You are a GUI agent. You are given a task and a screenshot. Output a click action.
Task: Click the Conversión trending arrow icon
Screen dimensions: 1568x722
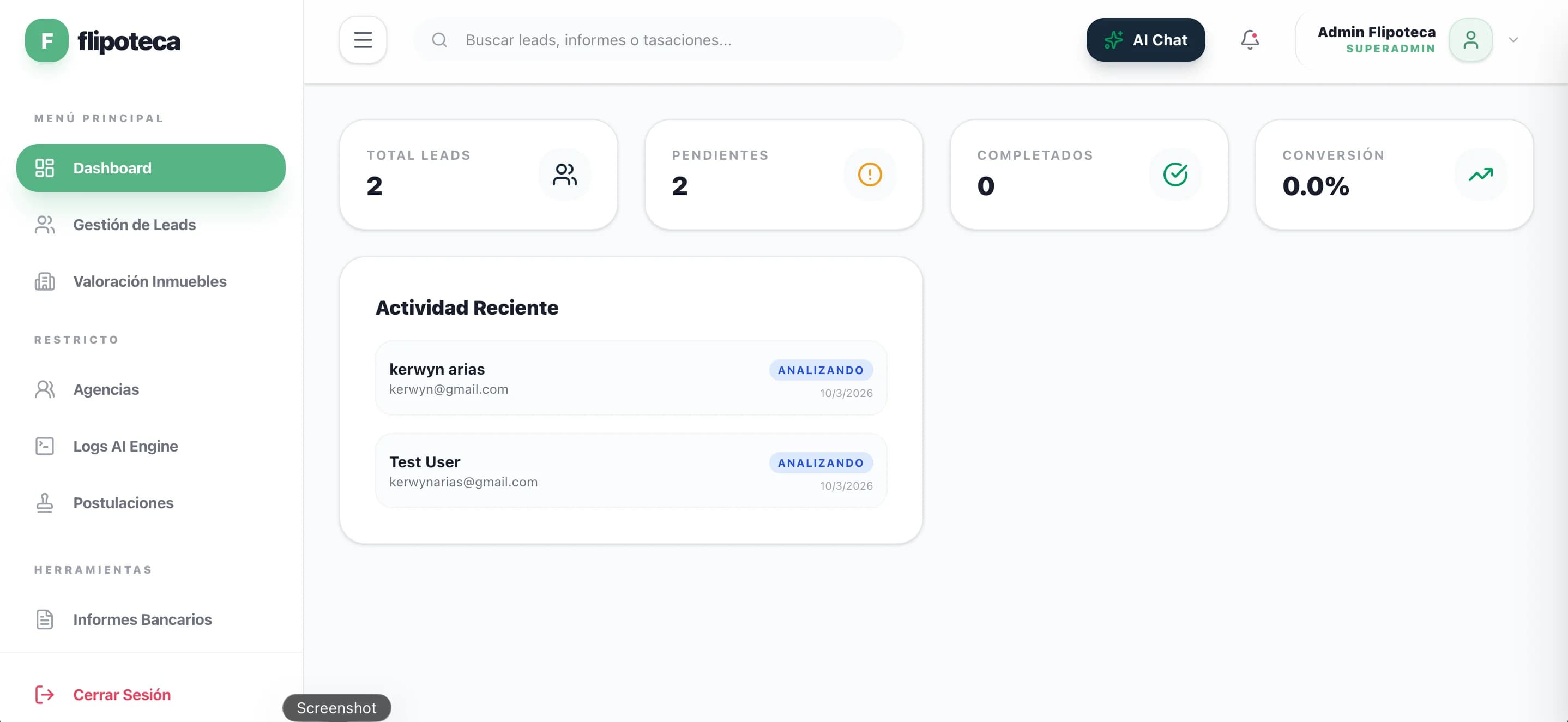coord(1480,175)
